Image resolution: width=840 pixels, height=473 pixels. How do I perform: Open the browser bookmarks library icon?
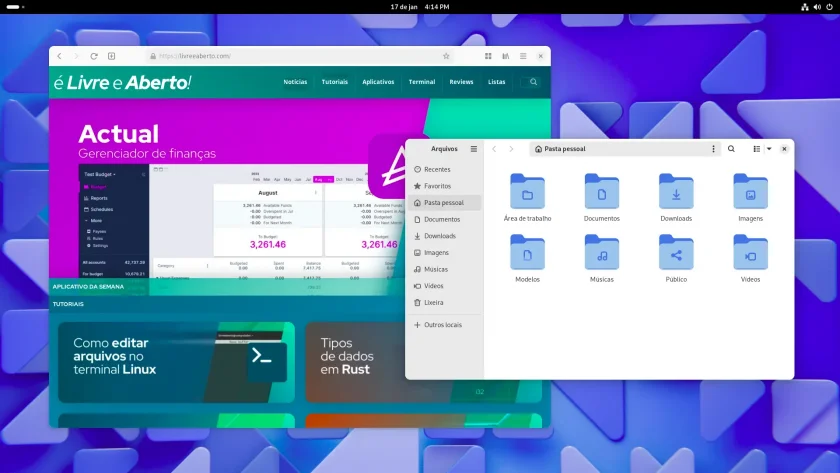(505, 56)
